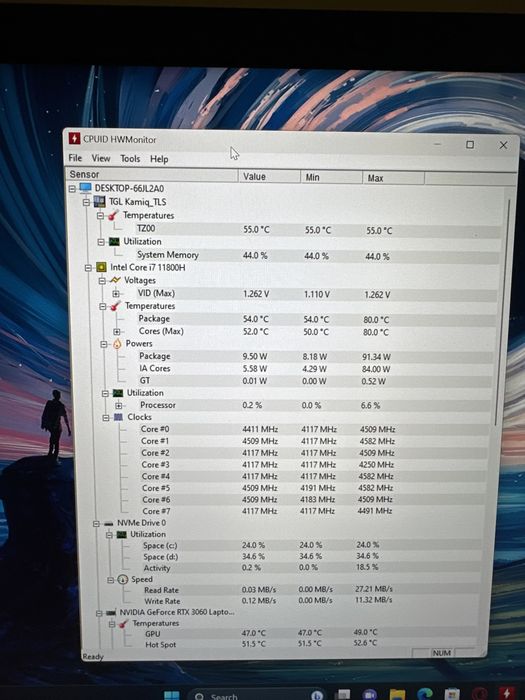Click thermometer icon of TZ00 Temperatures group
Viewport: 525px width, 700px height.
point(113,216)
